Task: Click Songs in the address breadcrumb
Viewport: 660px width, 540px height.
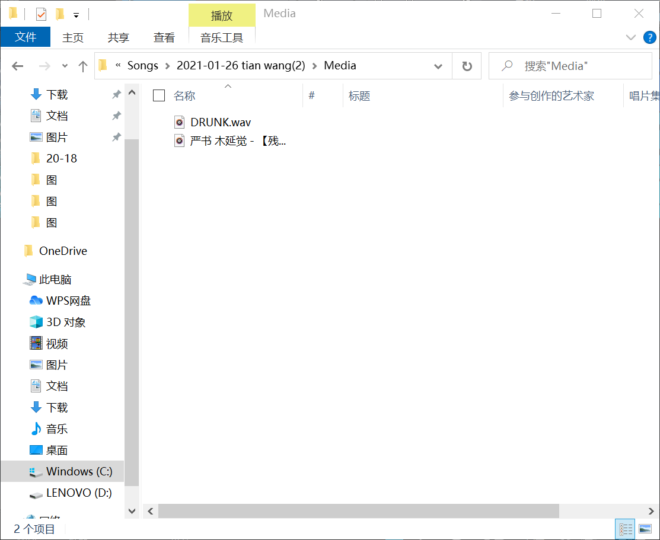Action: 142,66
